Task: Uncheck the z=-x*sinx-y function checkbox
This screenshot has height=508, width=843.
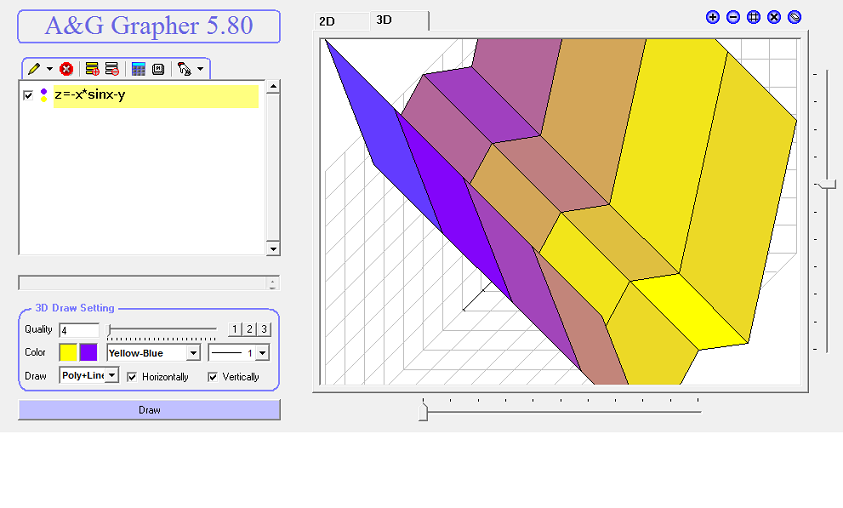Action: (28, 96)
